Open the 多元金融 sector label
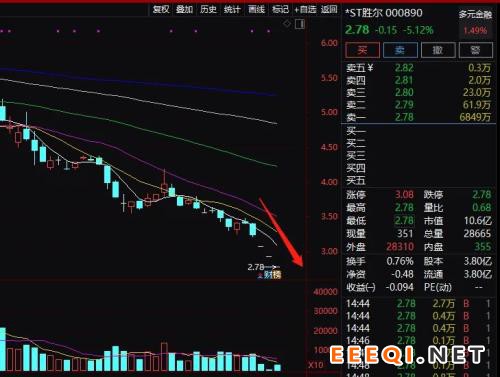The image size is (500, 377). [x=475, y=15]
